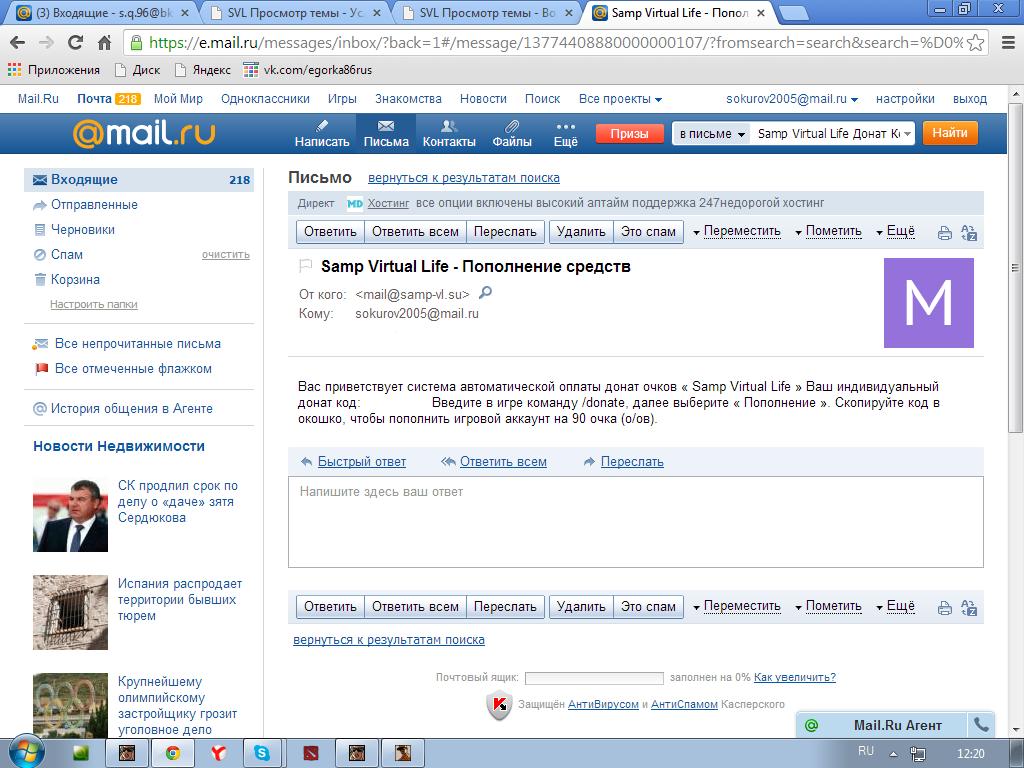
Task: Expand Все проекты dropdown
Action: [x=620, y=99]
